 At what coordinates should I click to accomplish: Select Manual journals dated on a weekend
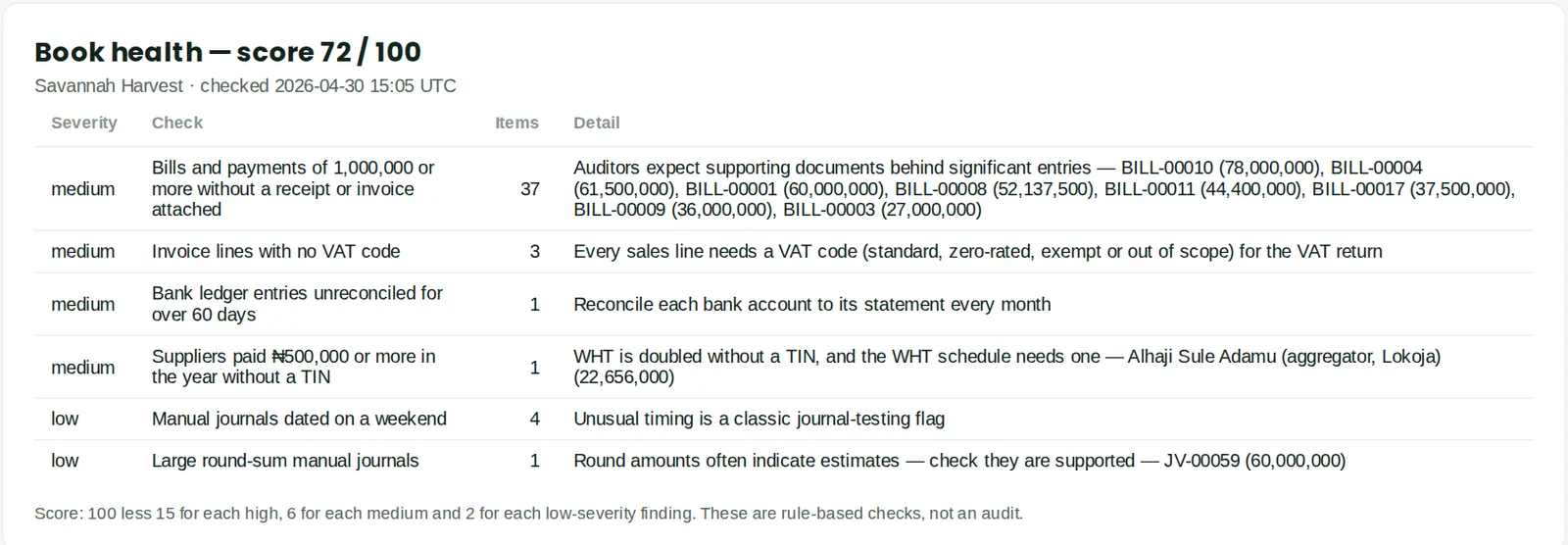pyautogui.click(x=784, y=419)
